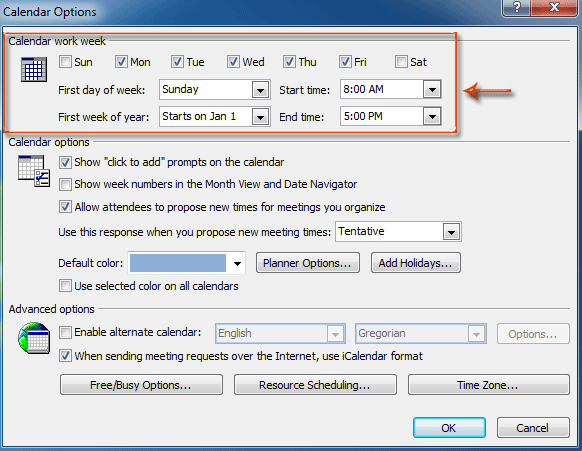Click the help question mark button
This screenshot has width=582, height=451.
tap(516, 7)
